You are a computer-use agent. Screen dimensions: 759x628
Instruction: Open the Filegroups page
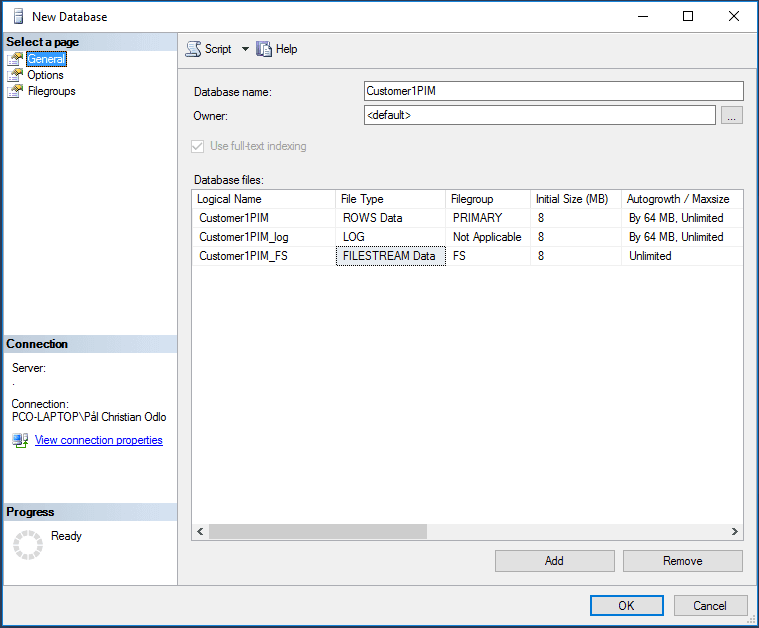click(x=51, y=91)
